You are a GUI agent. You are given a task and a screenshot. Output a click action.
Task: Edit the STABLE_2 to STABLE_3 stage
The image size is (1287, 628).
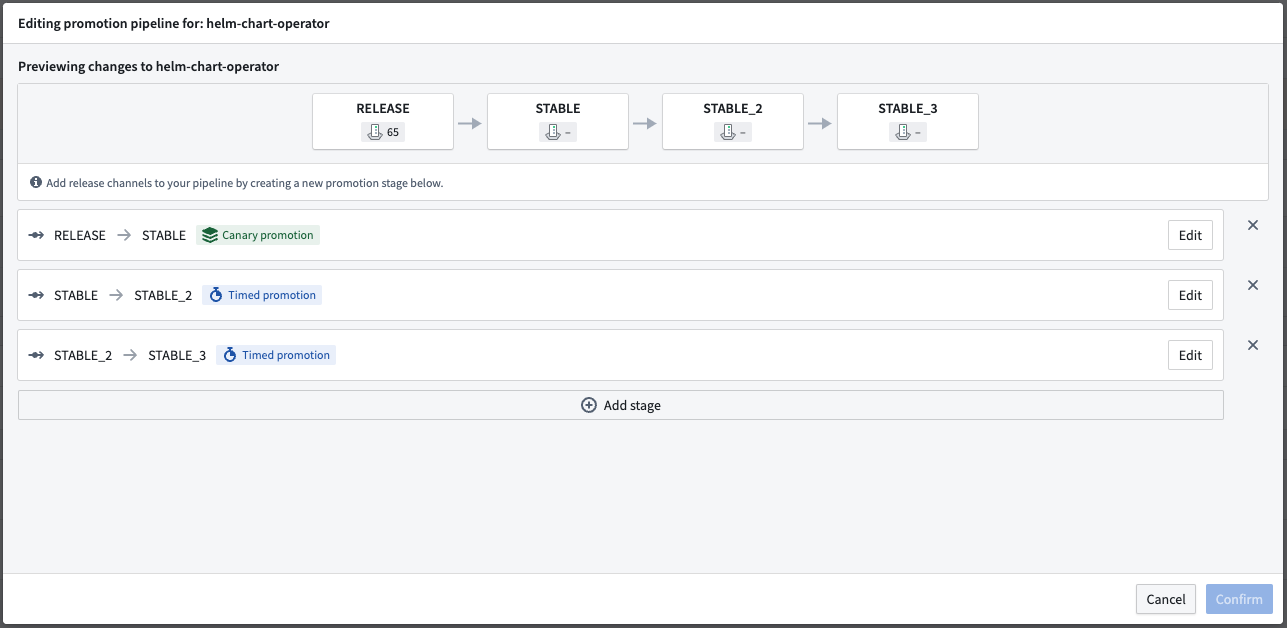tap(1190, 356)
